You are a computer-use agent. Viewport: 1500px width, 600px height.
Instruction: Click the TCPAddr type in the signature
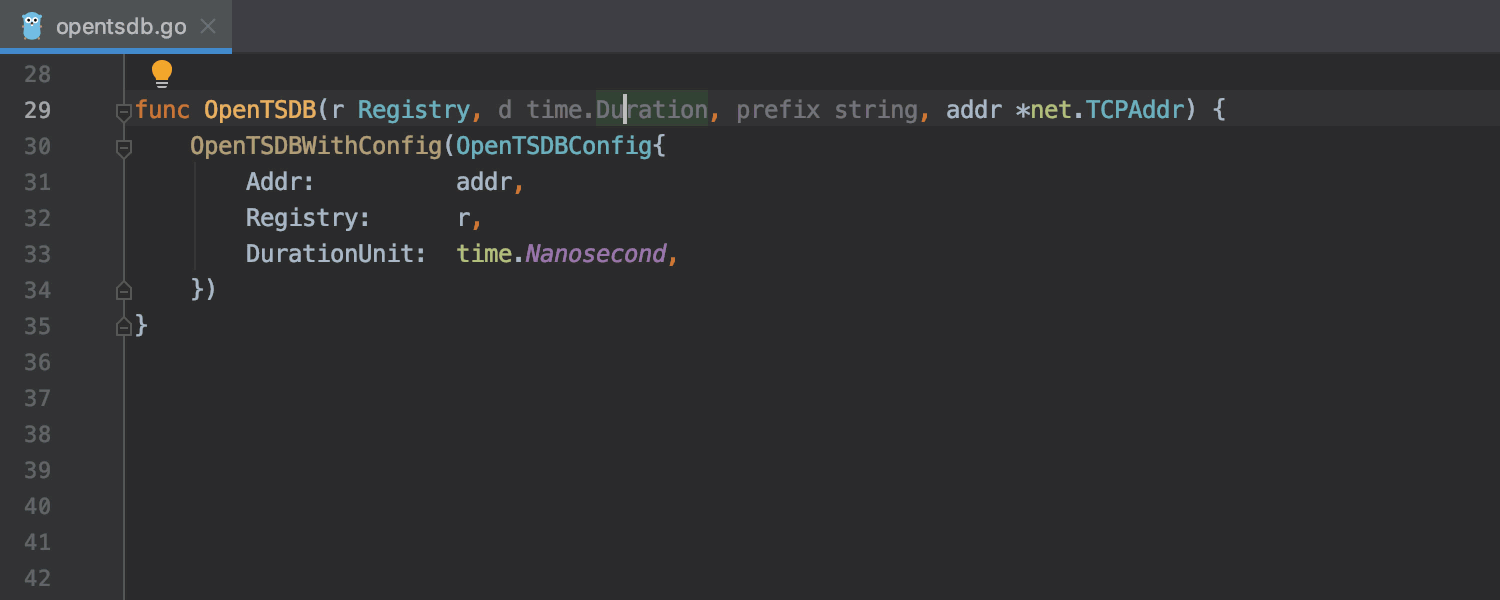coord(1135,110)
